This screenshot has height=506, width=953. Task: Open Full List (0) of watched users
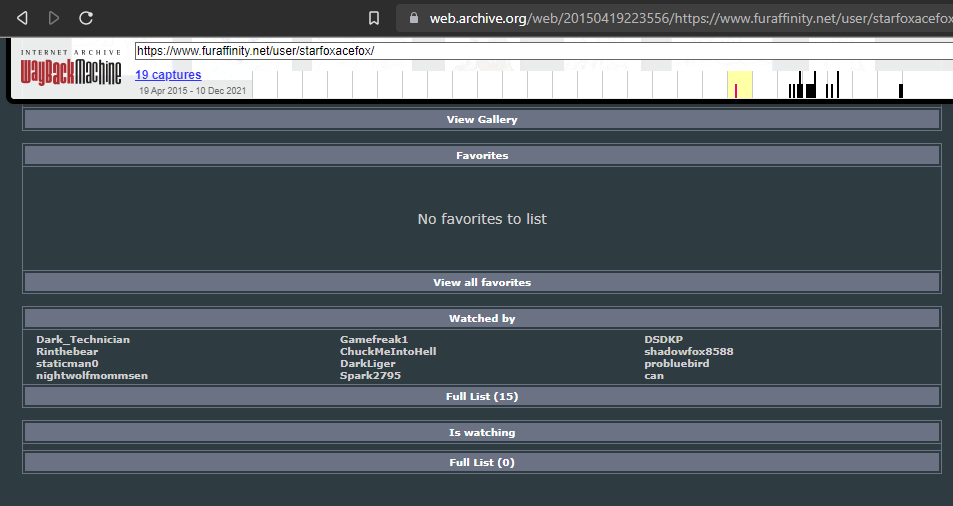tap(482, 462)
